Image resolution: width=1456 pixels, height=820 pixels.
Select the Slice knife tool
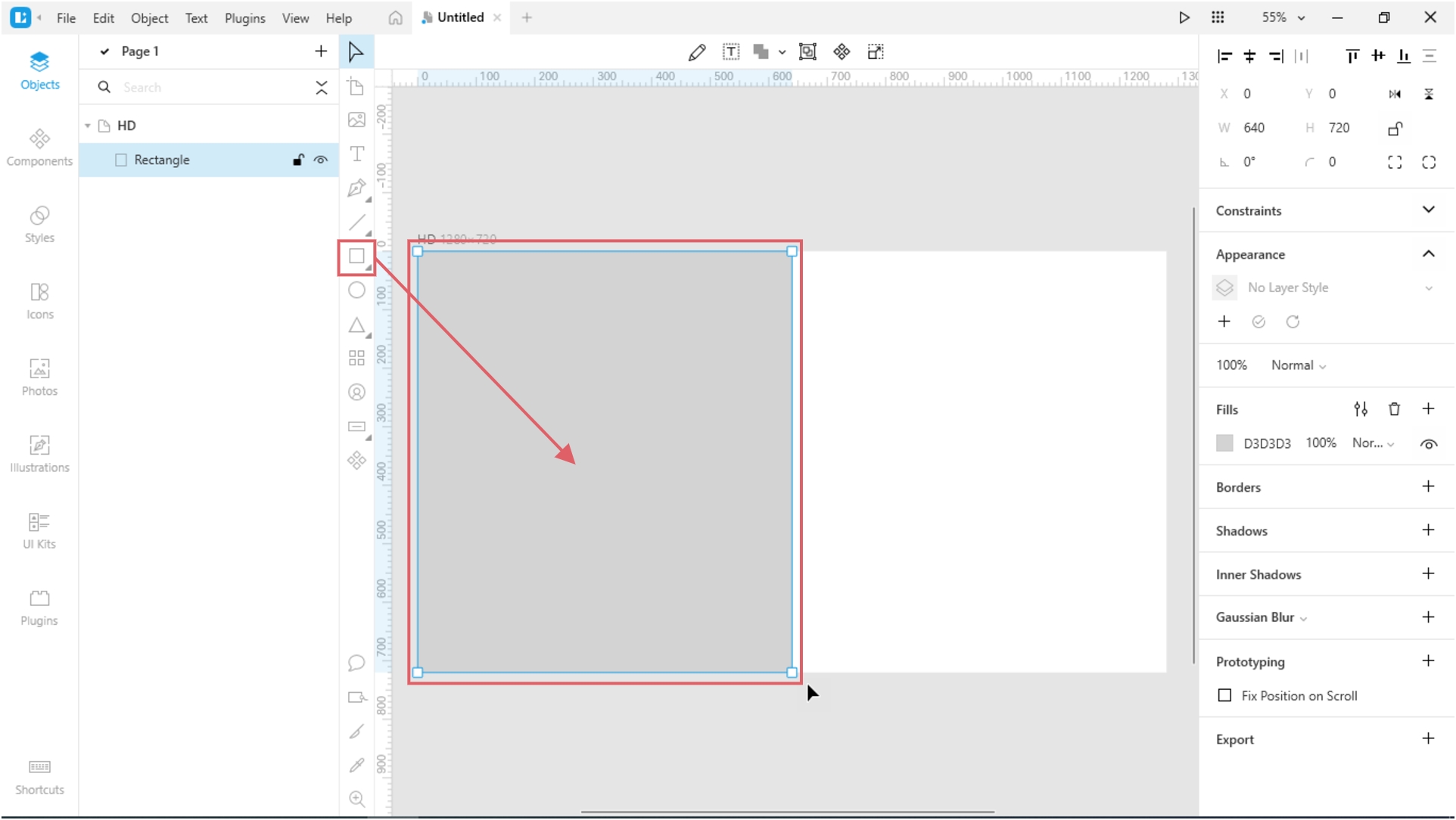click(x=356, y=731)
